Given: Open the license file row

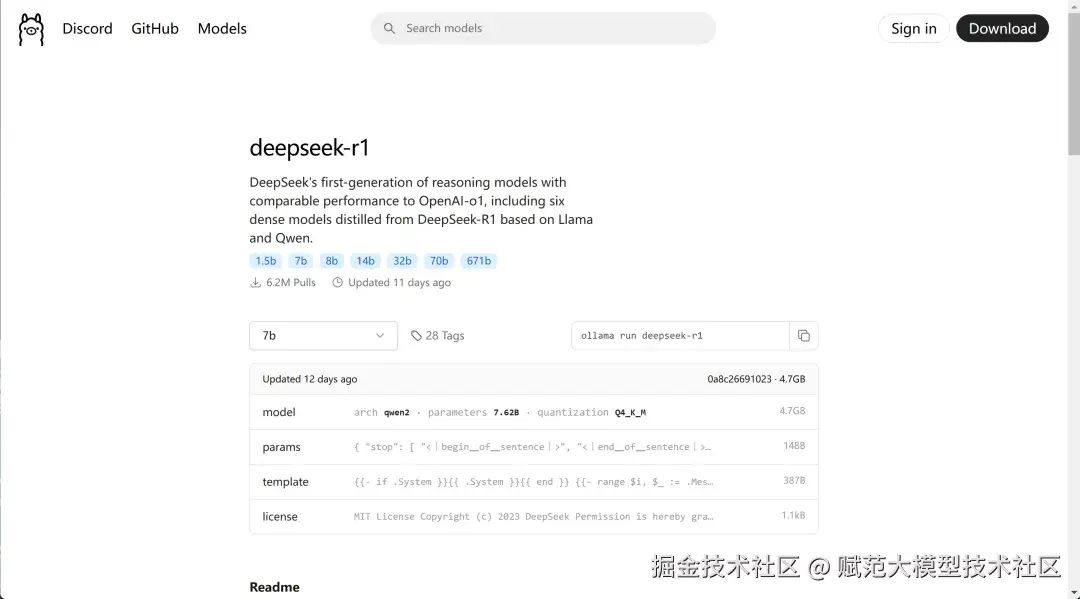Looking at the screenshot, I should (x=534, y=516).
